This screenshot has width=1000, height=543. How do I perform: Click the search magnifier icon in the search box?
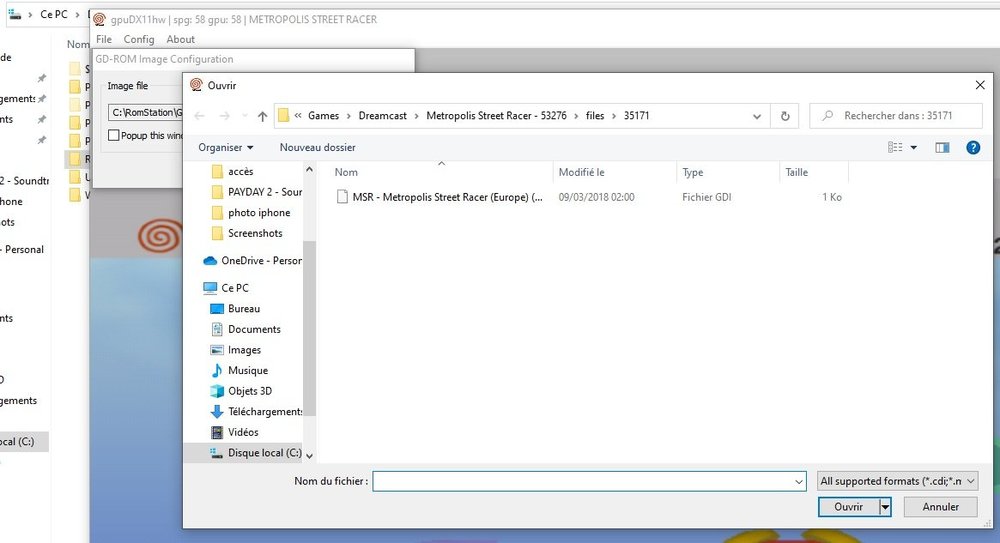point(827,115)
